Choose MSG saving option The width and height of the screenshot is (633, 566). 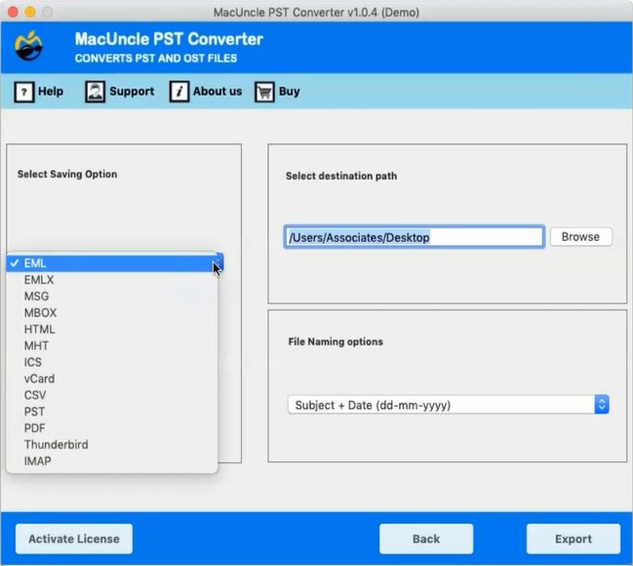tap(112, 296)
